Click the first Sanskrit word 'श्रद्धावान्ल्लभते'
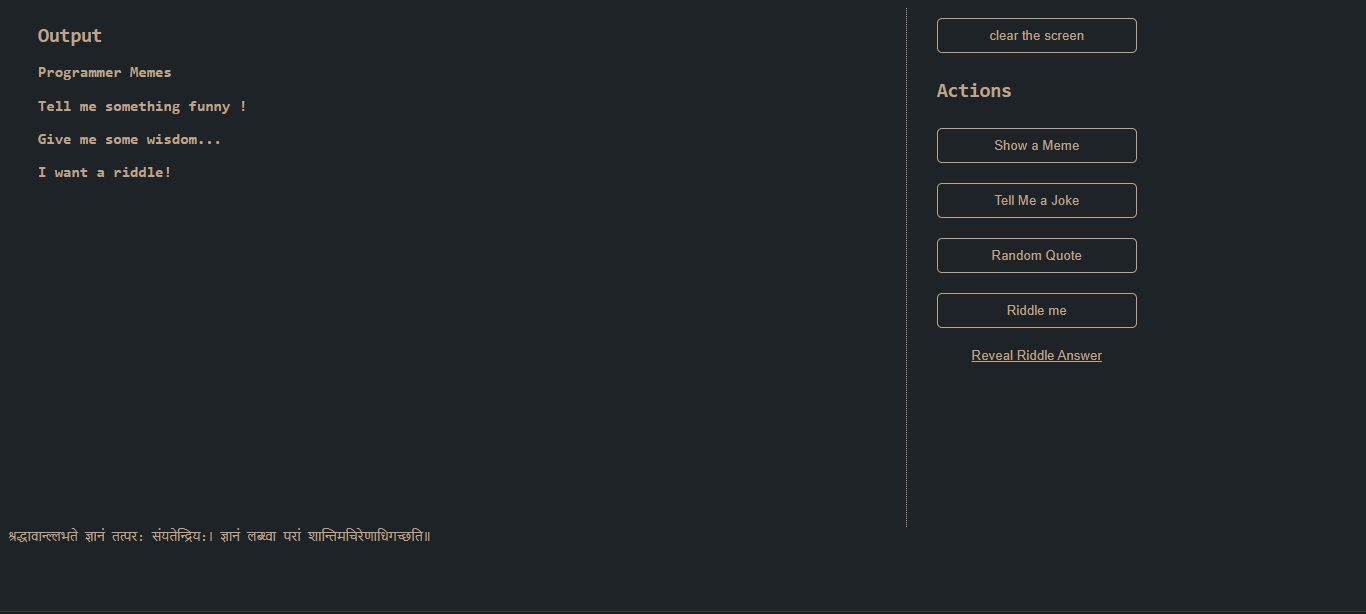This screenshot has width=1366, height=614. [42, 536]
